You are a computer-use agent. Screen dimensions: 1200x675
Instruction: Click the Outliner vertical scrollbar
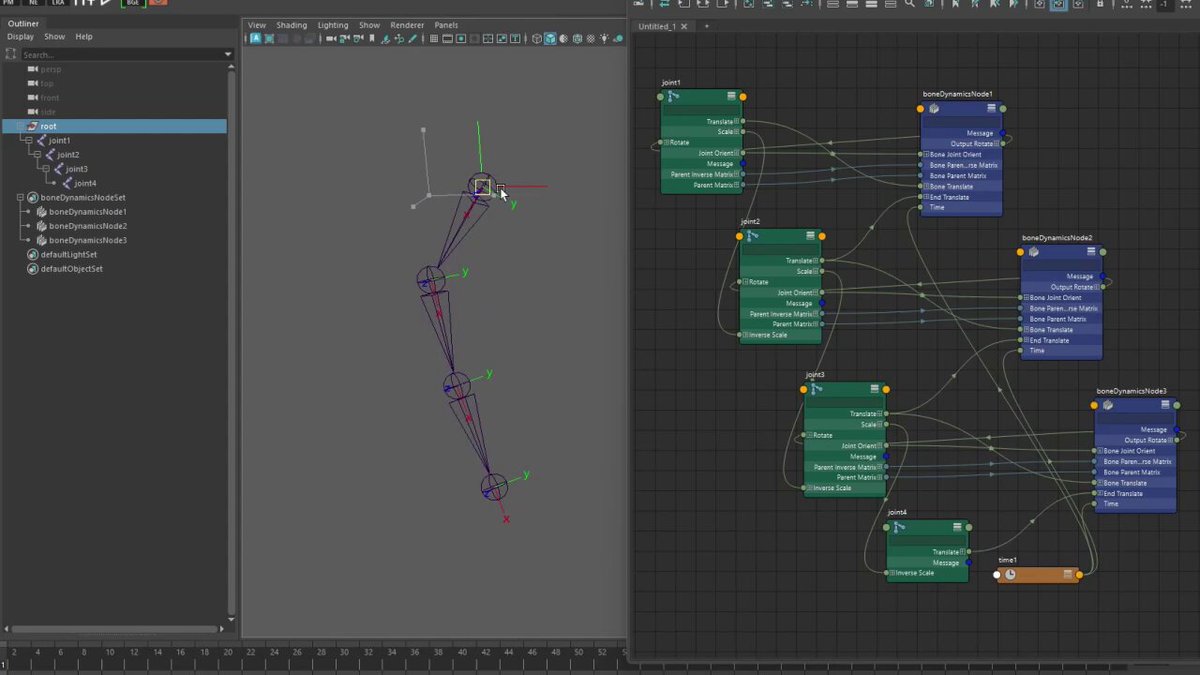[x=232, y=330]
